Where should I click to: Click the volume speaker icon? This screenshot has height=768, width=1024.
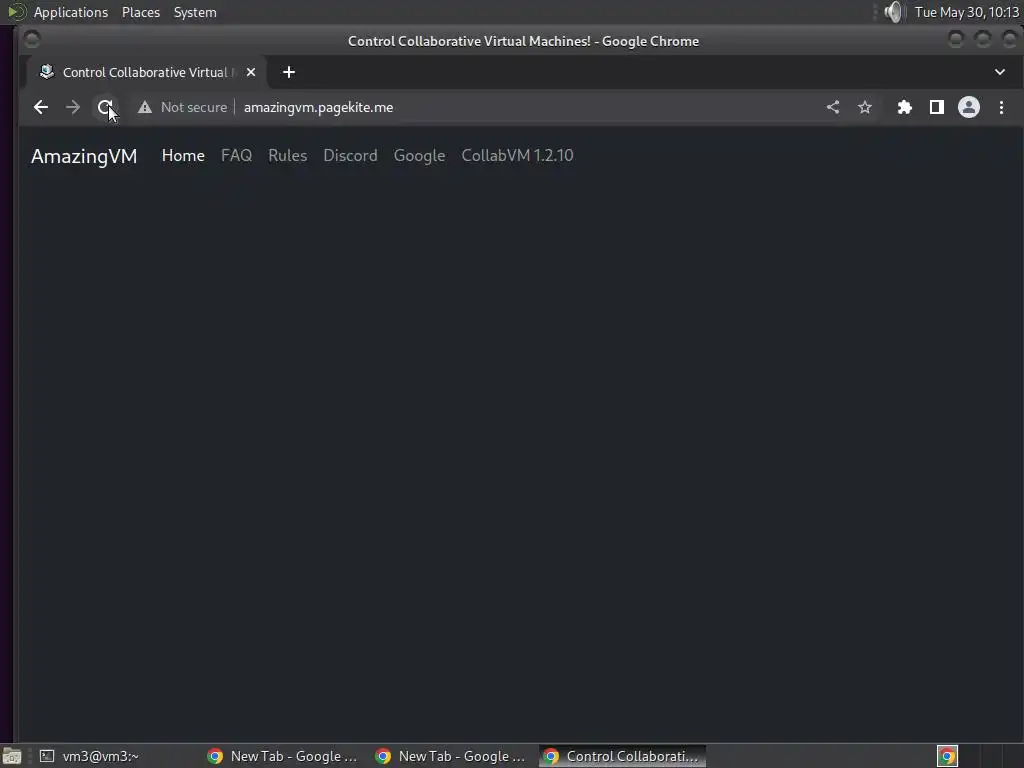(x=893, y=12)
